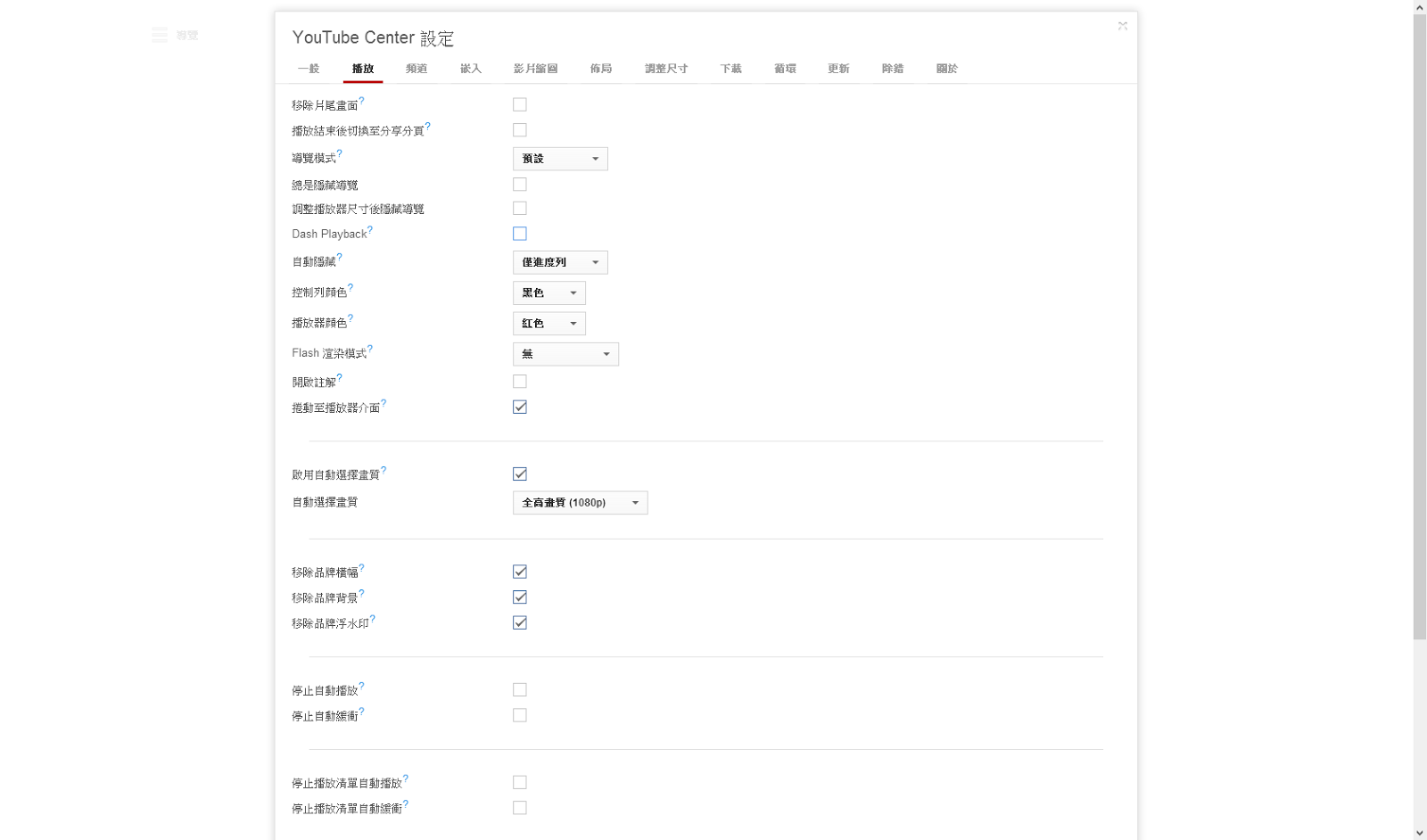Click the help mark beside 移除品牌背景

point(361,593)
